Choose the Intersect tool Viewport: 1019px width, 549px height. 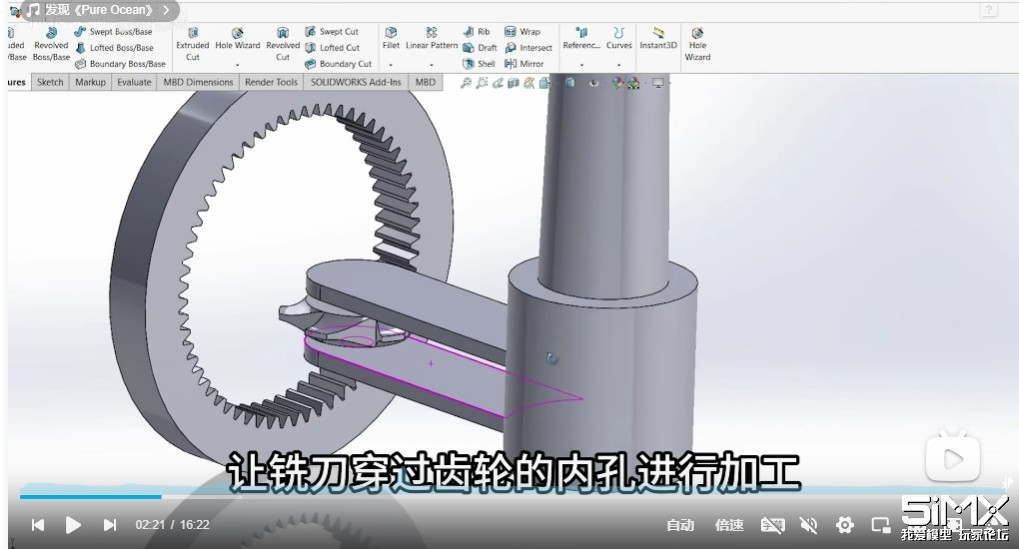[x=528, y=47]
